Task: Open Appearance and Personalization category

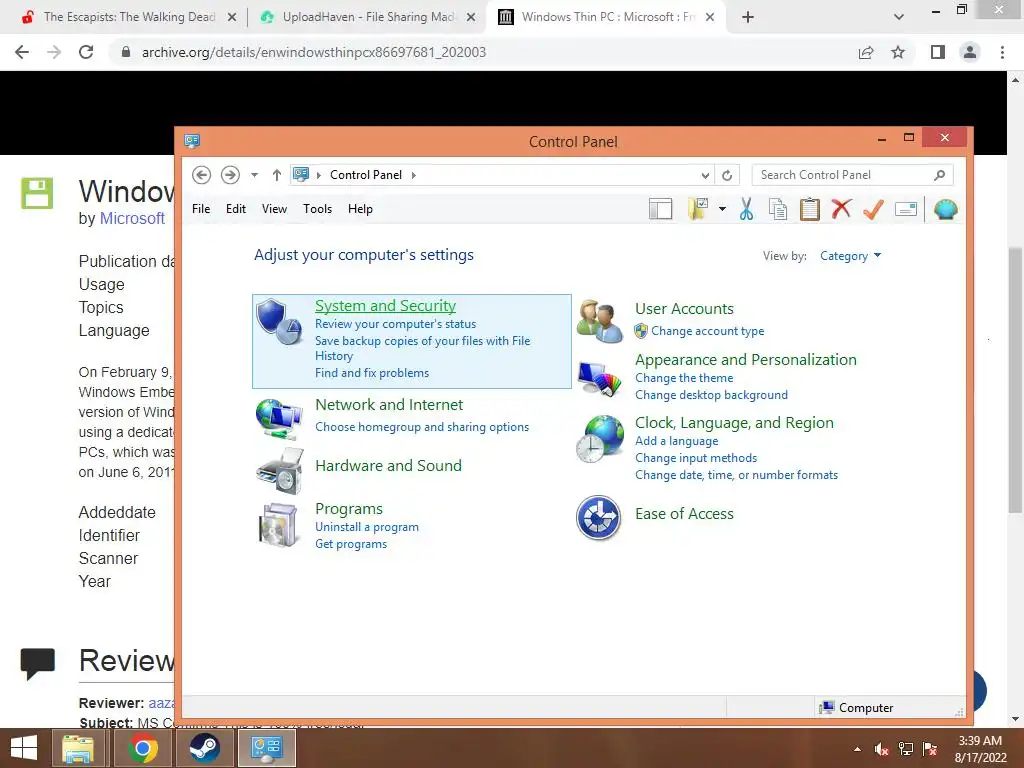Action: point(746,360)
